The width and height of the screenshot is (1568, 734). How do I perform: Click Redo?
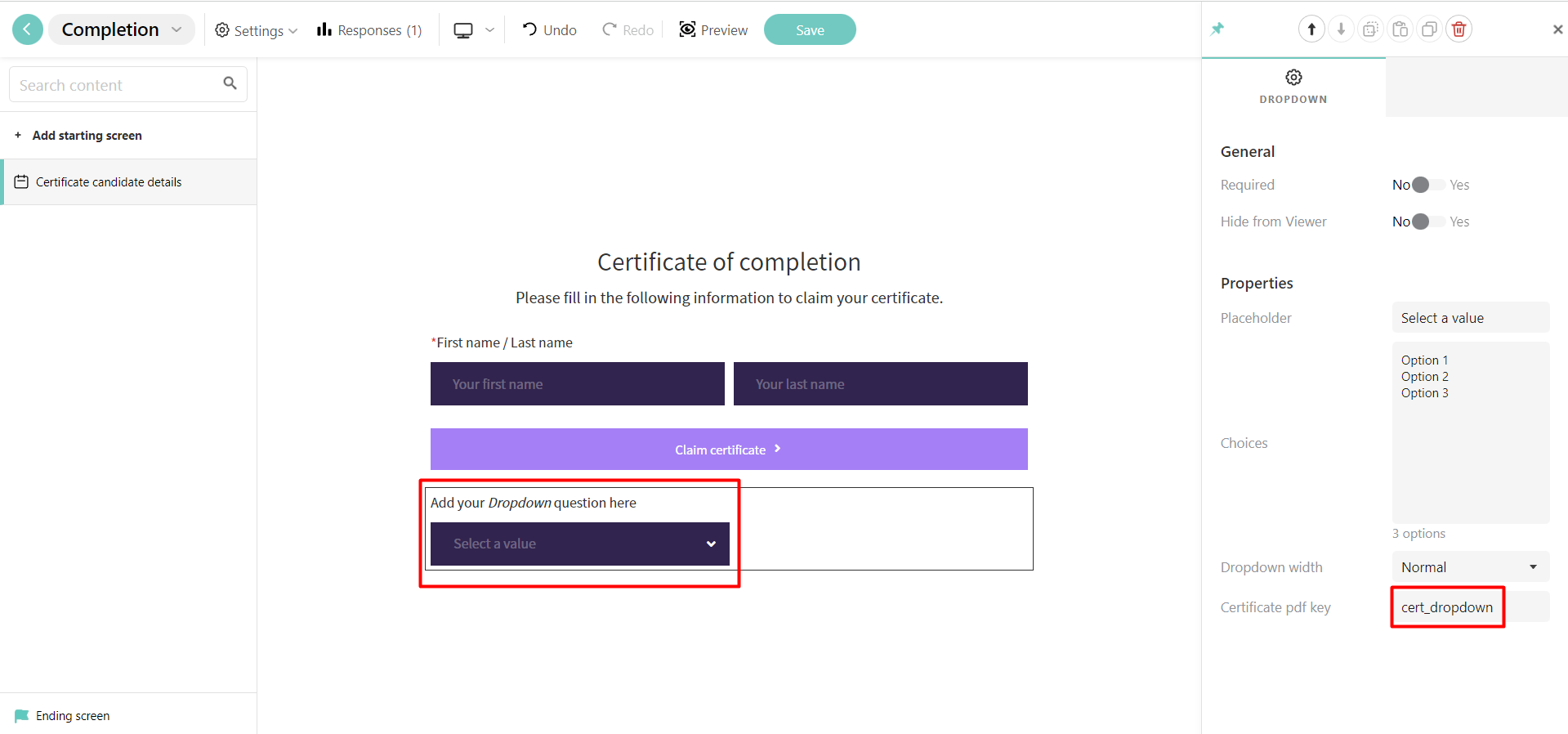(x=628, y=30)
